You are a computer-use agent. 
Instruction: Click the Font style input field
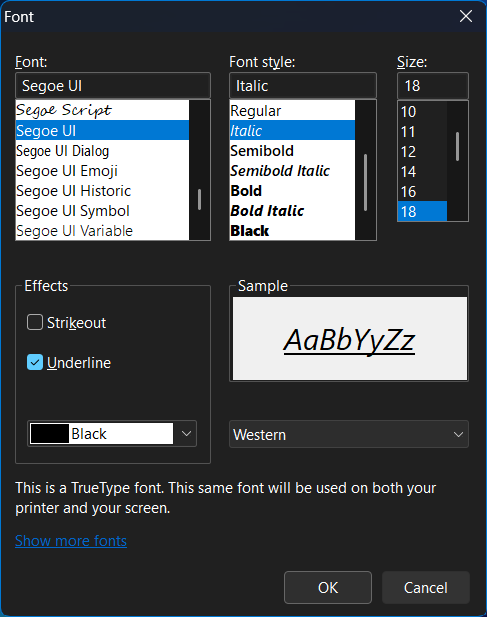point(303,85)
